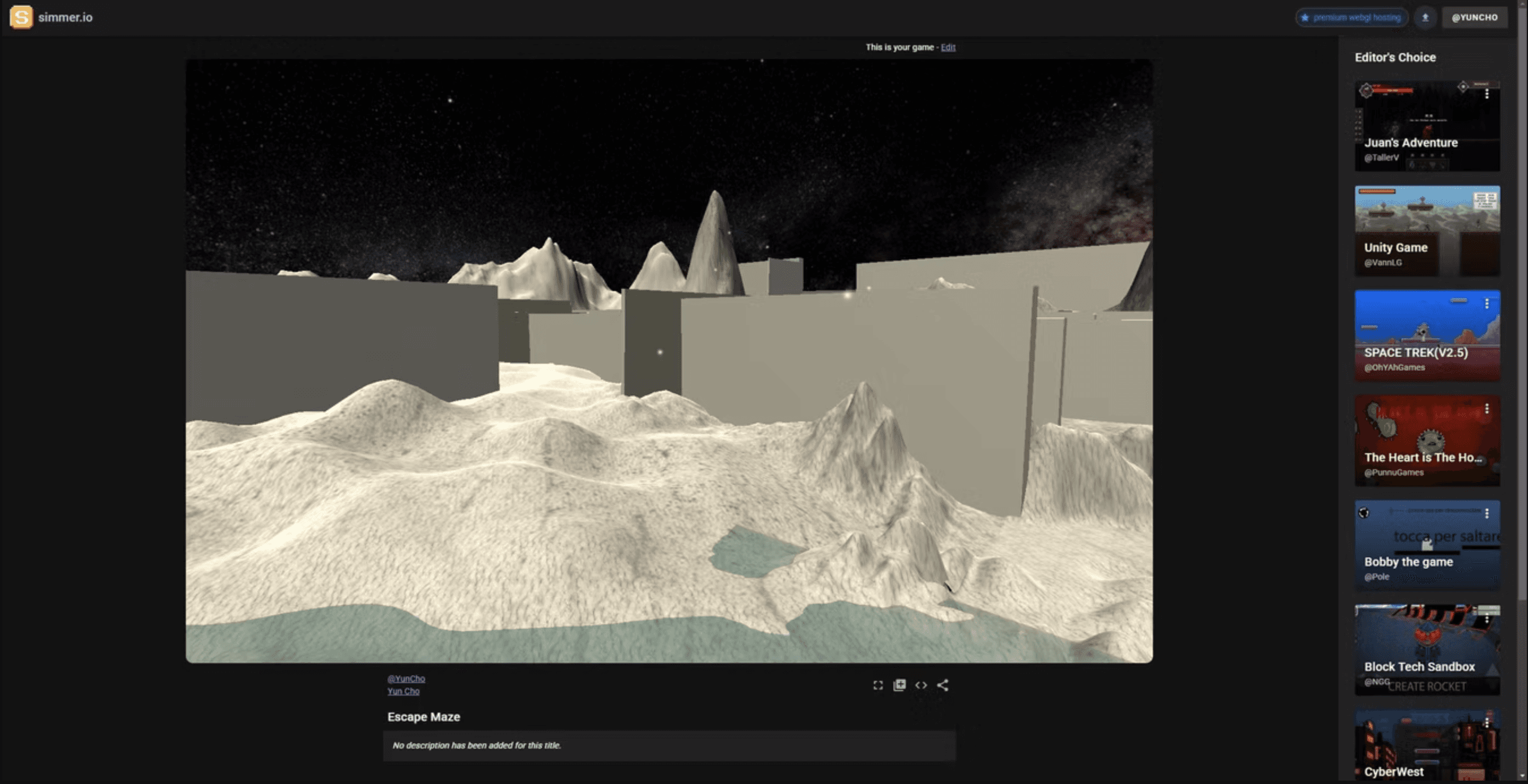Click the Edit link above the game
The image size is (1528, 784).
coord(948,47)
